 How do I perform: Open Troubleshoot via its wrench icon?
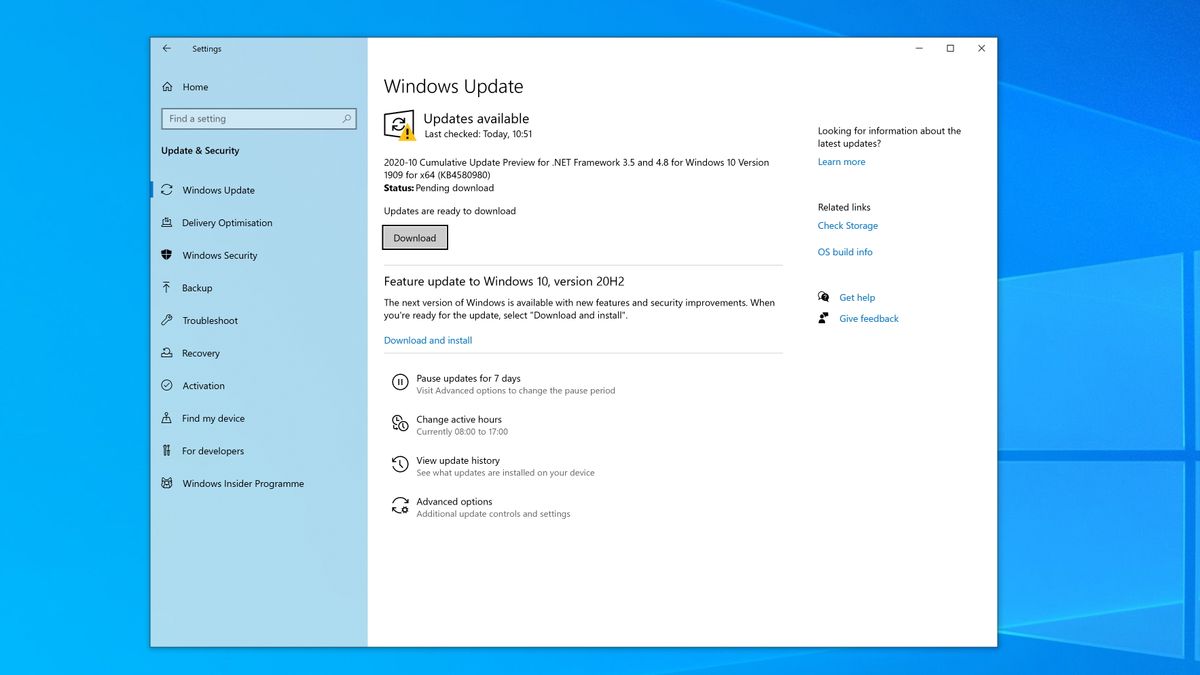point(168,320)
